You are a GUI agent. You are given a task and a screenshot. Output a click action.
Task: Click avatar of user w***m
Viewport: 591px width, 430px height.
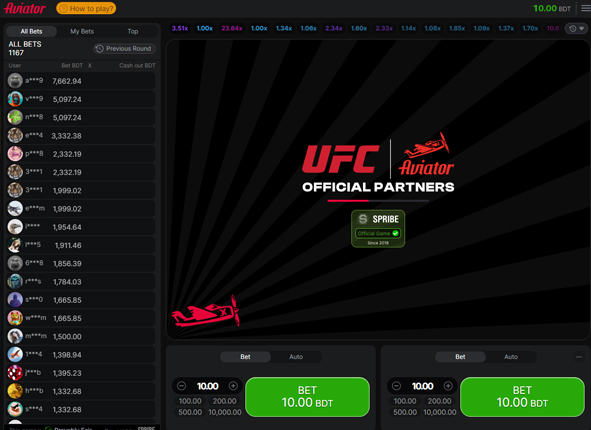(15, 318)
